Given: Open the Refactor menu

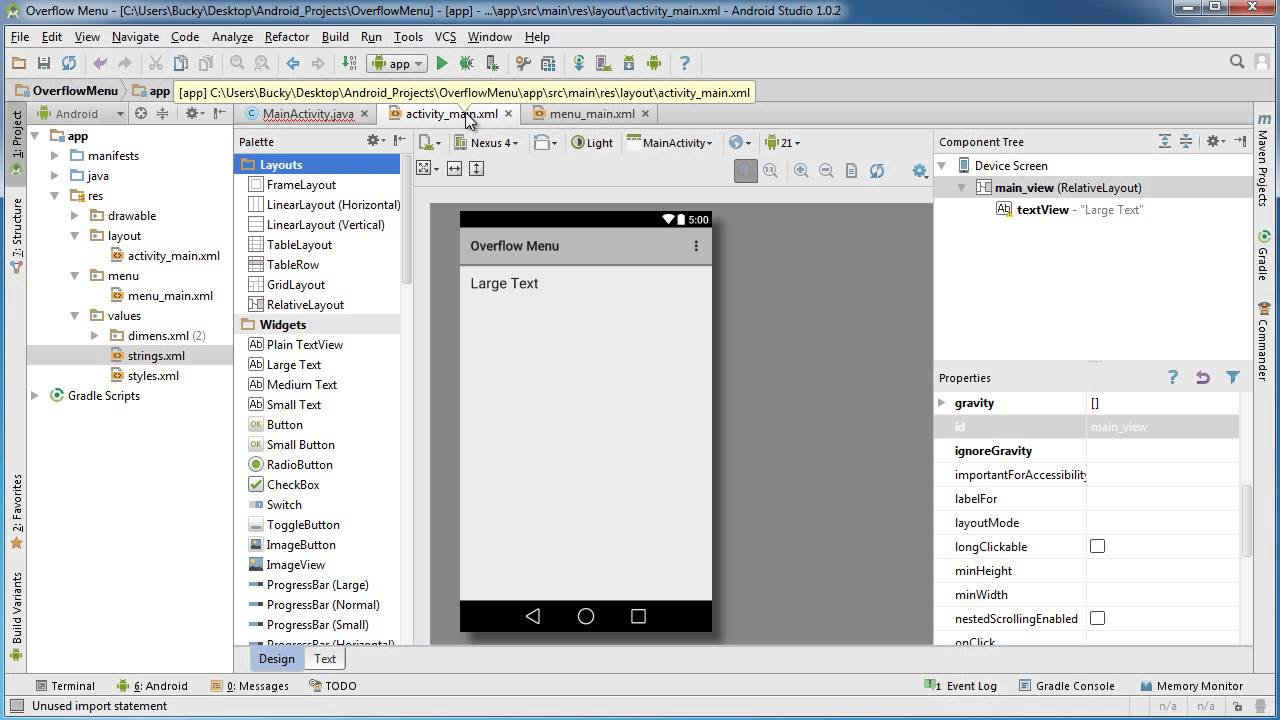Looking at the screenshot, I should pyautogui.click(x=286, y=37).
